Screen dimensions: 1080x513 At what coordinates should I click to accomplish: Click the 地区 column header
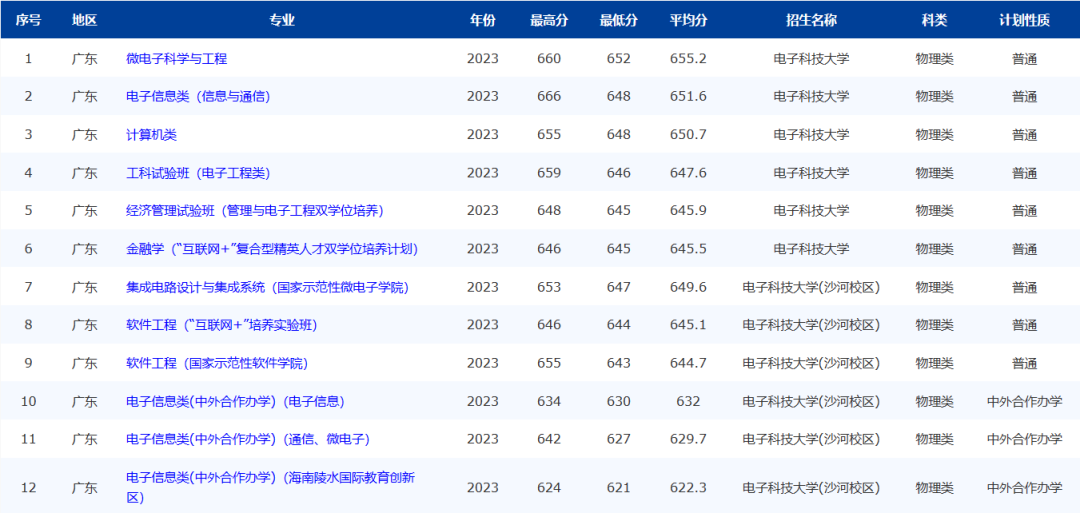85,20
